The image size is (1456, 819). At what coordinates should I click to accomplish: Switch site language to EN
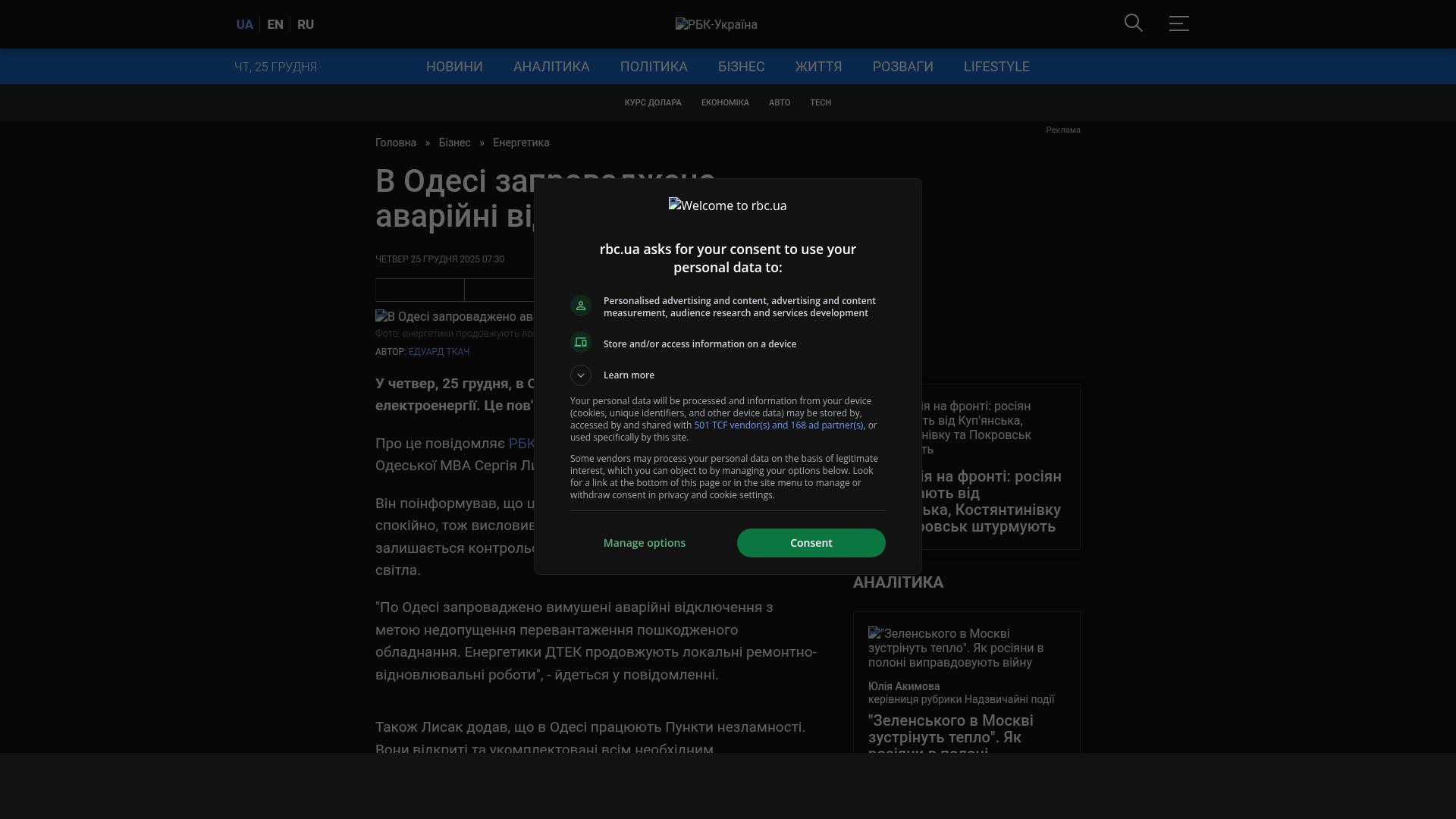(275, 25)
